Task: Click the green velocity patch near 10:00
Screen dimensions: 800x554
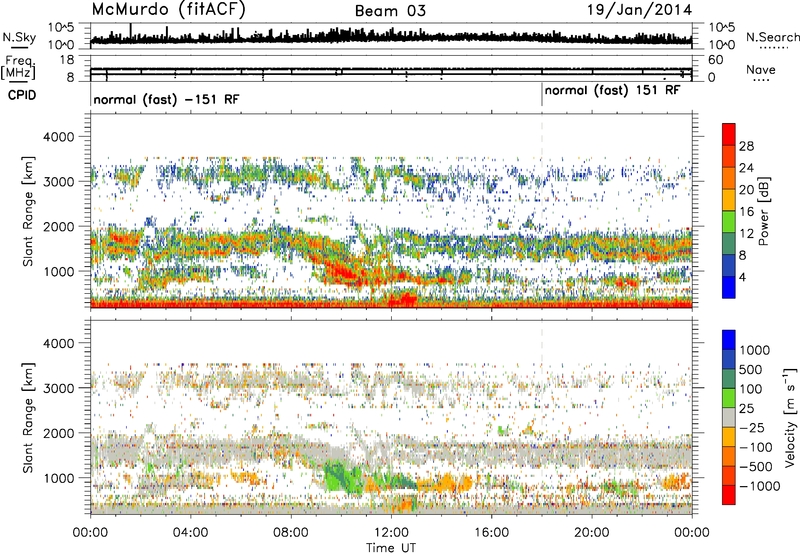Action: (343, 475)
